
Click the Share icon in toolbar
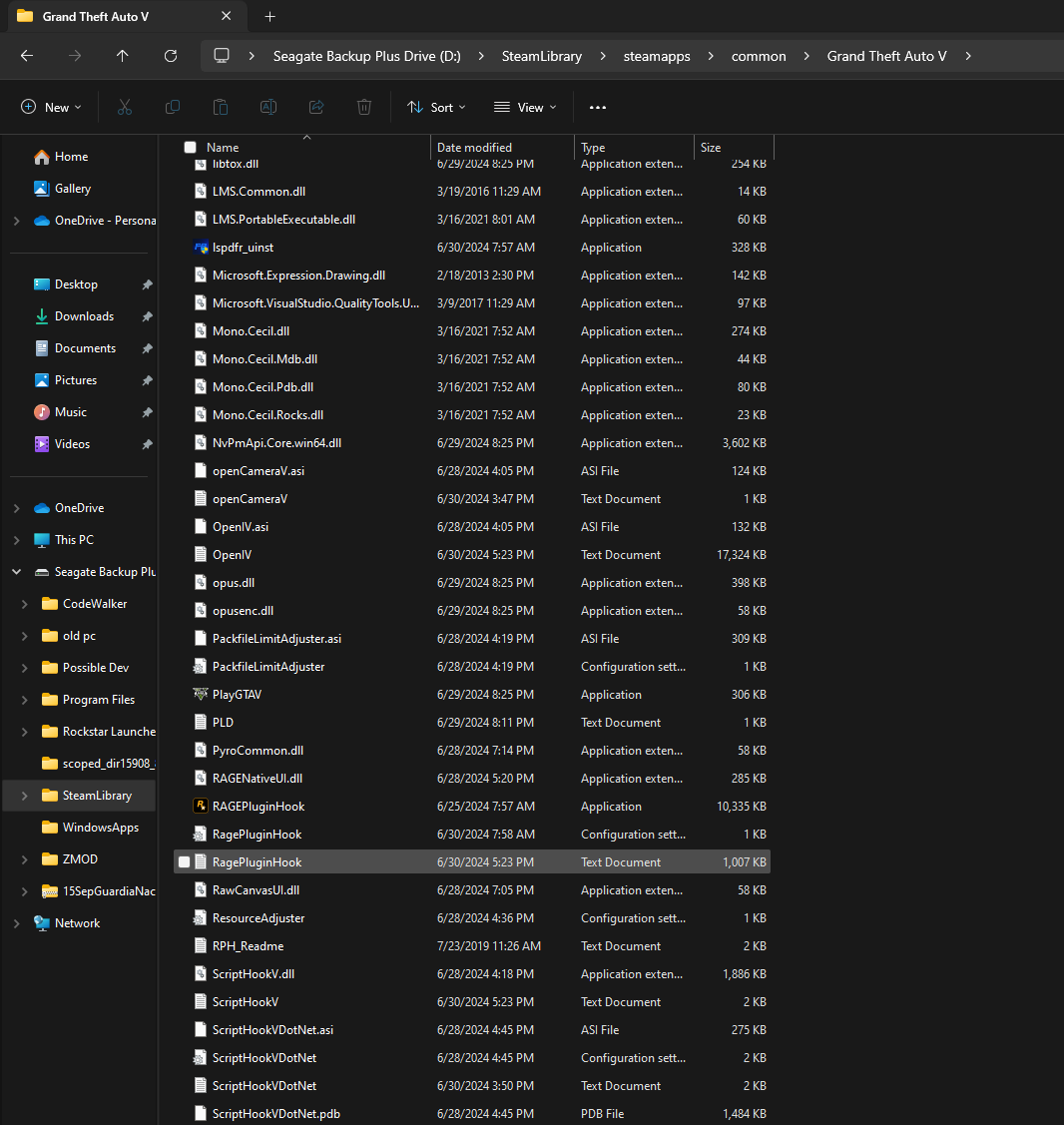coord(316,107)
